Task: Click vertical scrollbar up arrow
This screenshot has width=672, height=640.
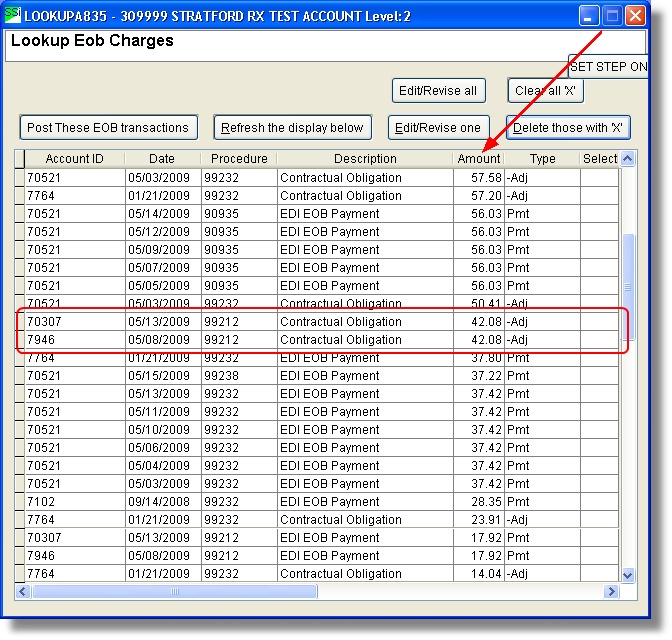Action: pos(627,159)
